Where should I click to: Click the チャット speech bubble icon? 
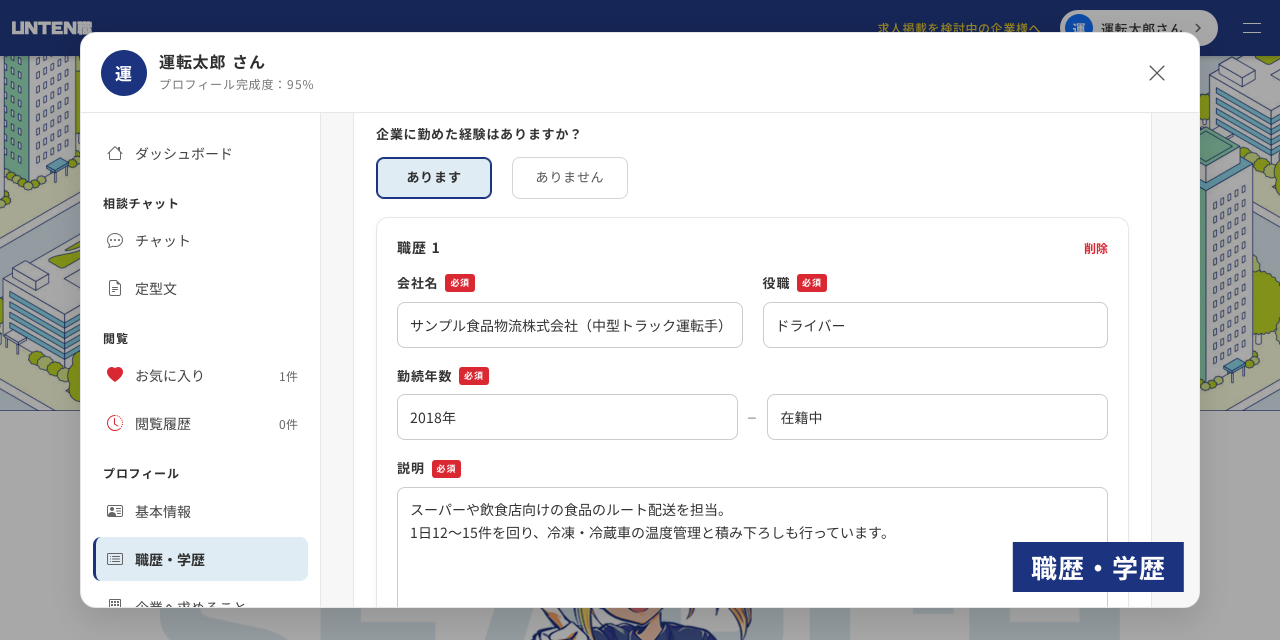115,240
